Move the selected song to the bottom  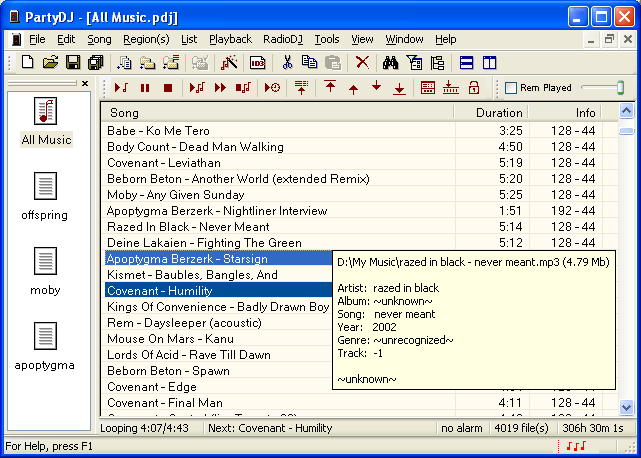coord(399,88)
